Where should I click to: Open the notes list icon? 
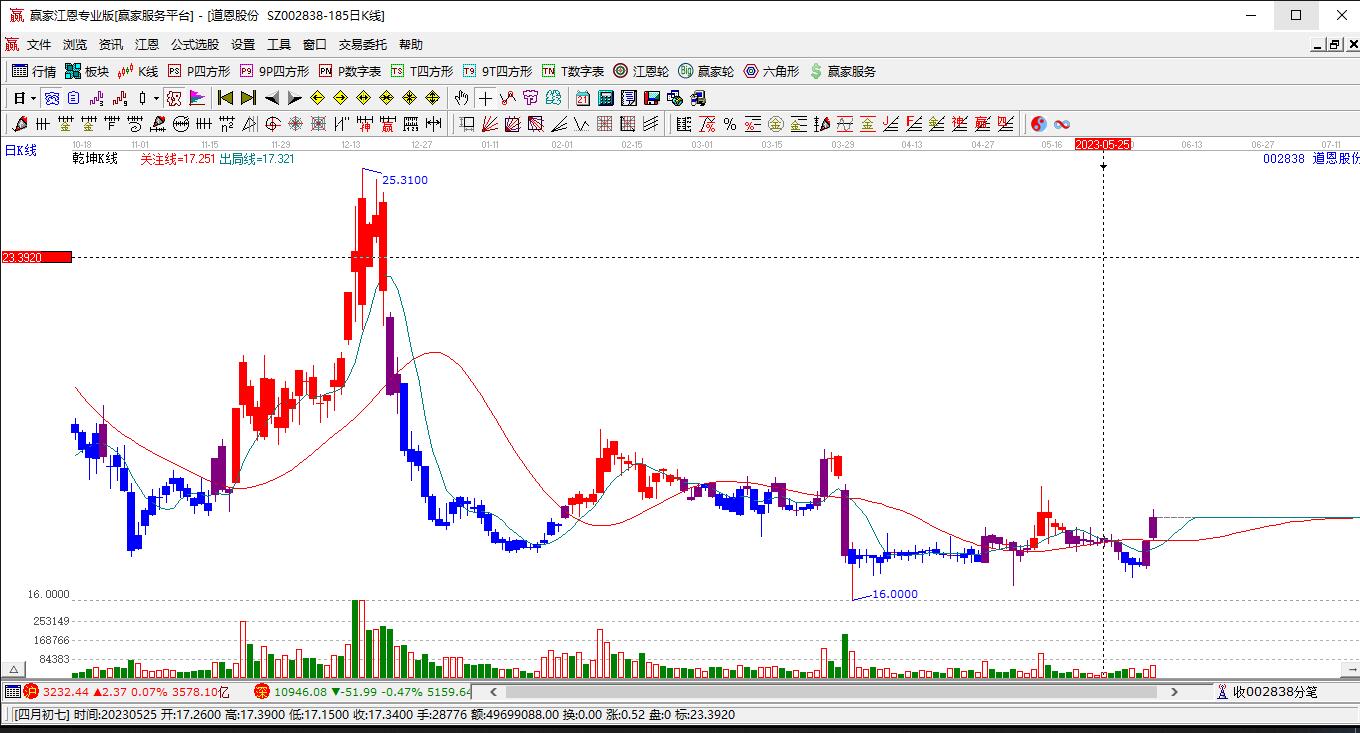click(629, 98)
